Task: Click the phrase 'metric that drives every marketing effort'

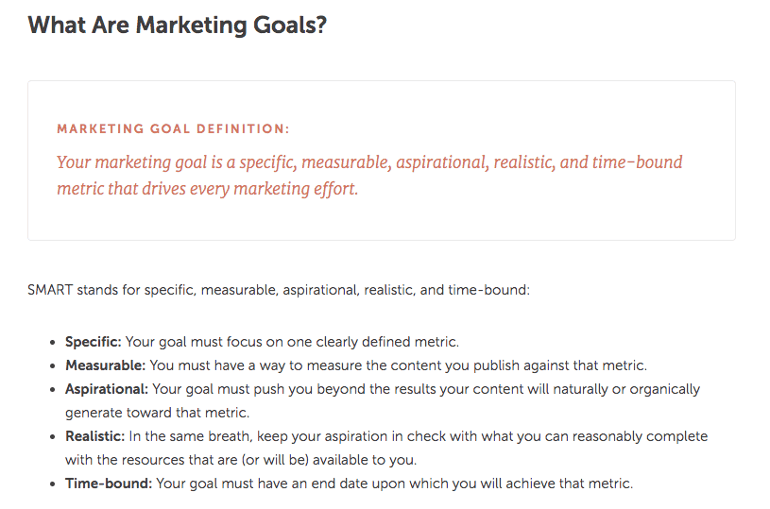Action: [206, 189]
